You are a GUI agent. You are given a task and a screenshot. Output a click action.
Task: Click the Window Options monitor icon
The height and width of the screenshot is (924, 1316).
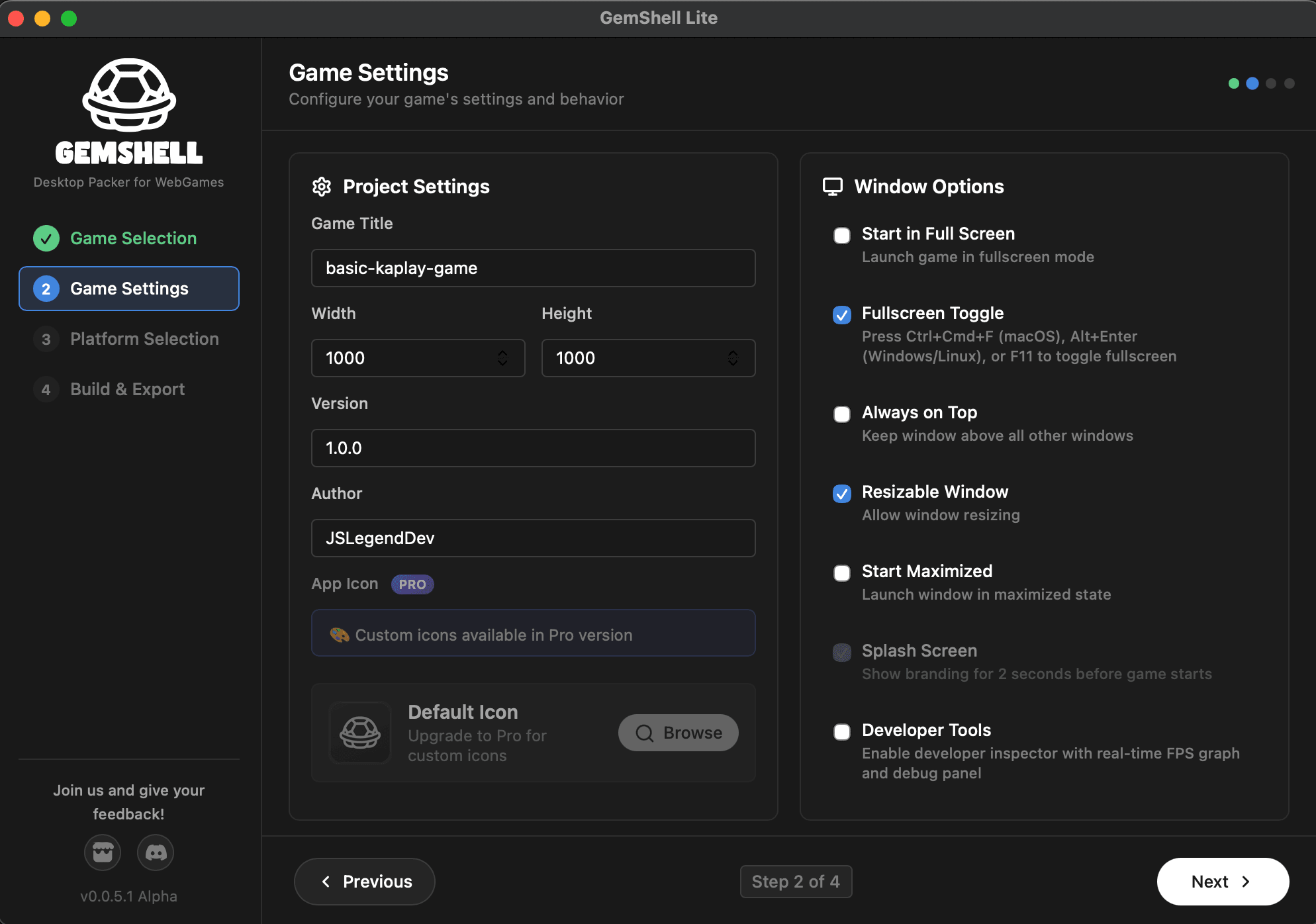[833, 187]
